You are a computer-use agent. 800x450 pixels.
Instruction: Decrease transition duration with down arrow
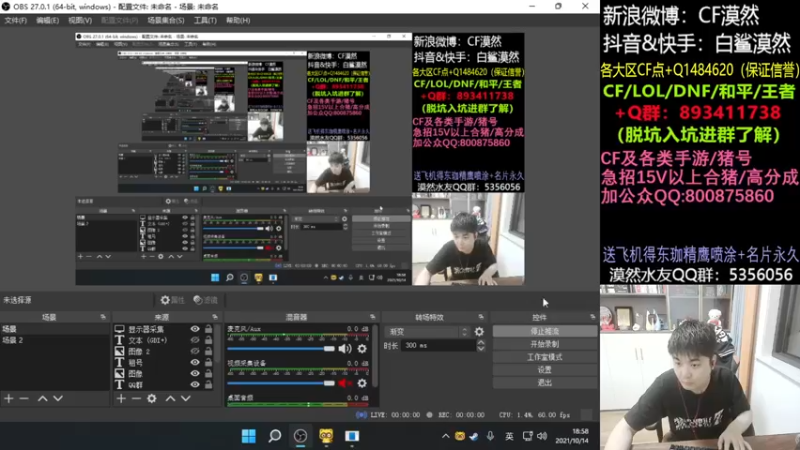pyautogui.click(x=481, y=349)
